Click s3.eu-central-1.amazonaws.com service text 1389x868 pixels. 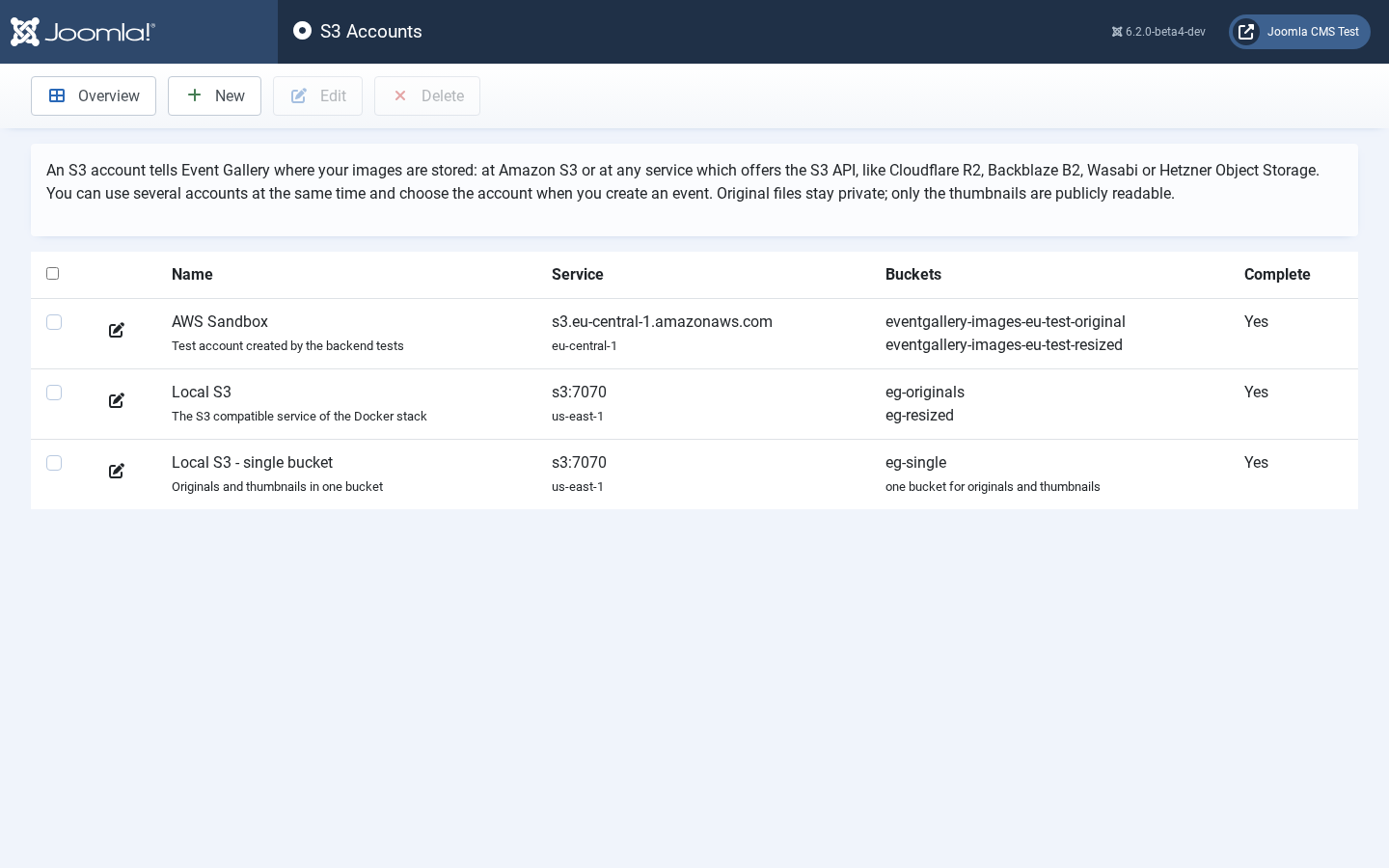tap(662, 321)
